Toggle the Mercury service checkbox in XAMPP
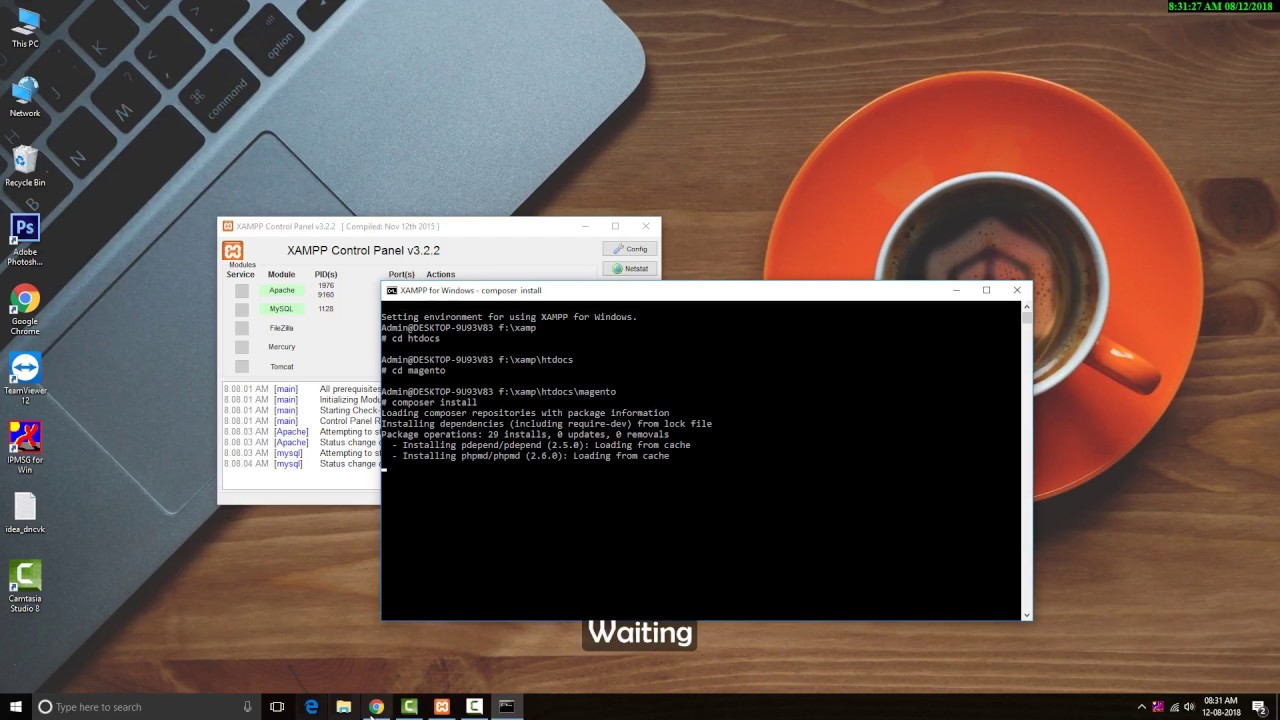The width and height of the screenshot is (1280, 720). tap(242, 347)
